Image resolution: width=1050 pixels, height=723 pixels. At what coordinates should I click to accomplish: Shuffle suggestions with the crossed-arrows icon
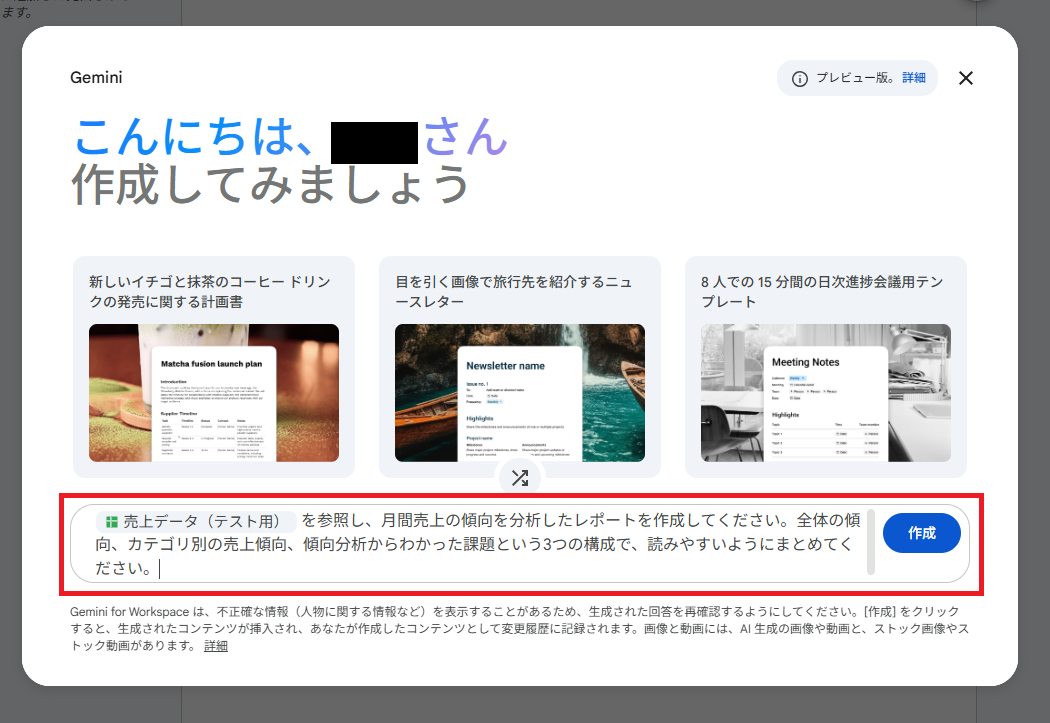coord(520,477)
